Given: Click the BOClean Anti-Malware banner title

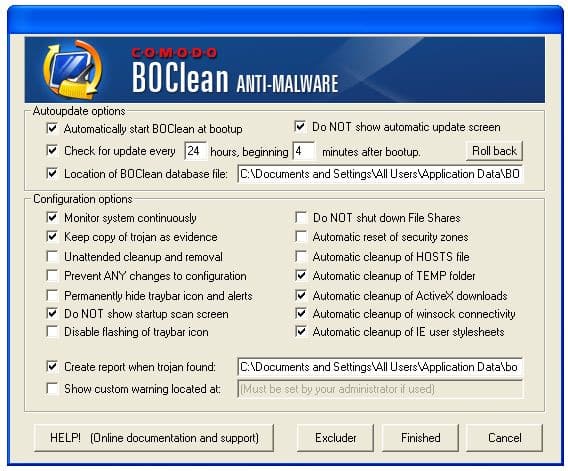Looking at the screenshot, I should 235,72.
